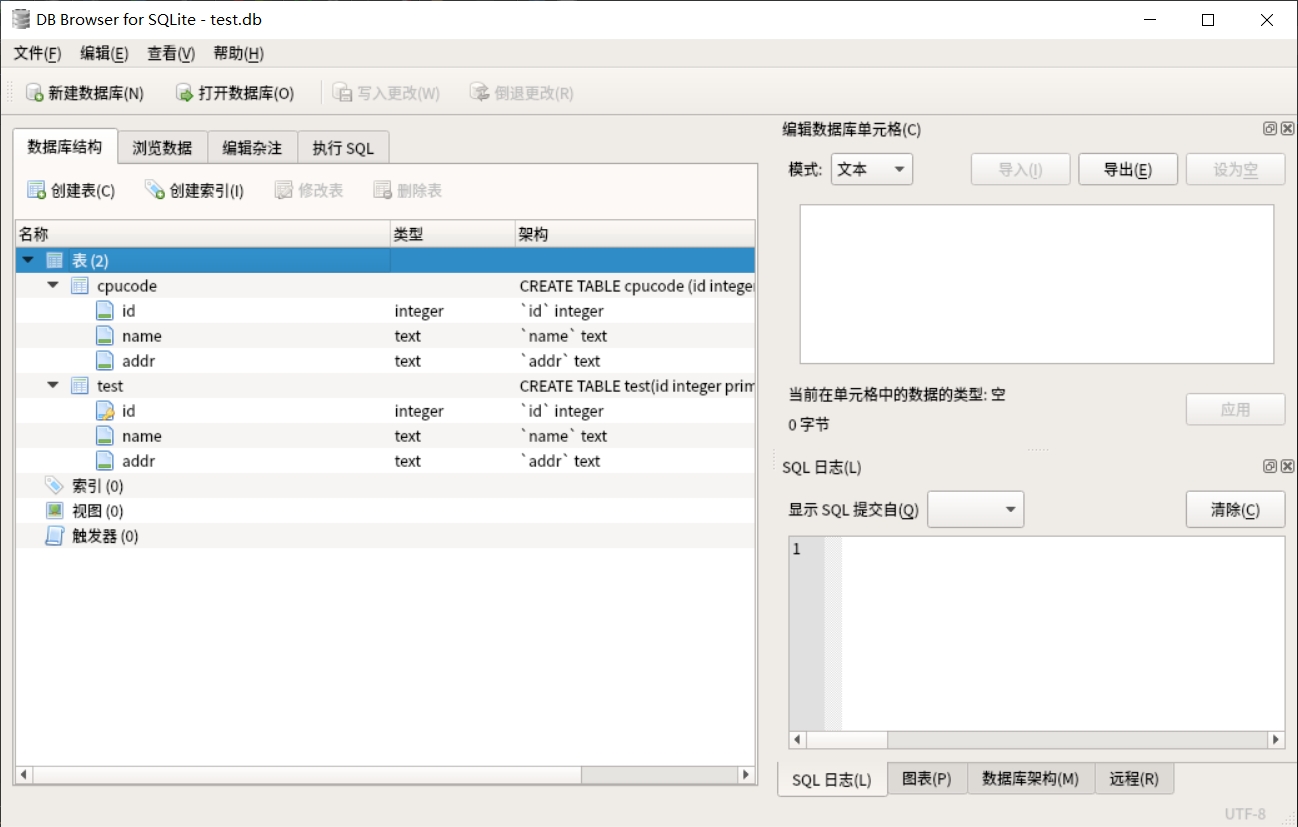This screenshot has height=827, width=1298.
Task: Open the View (查看) menu
Action: pyautogui.click(x=170, y=54)
